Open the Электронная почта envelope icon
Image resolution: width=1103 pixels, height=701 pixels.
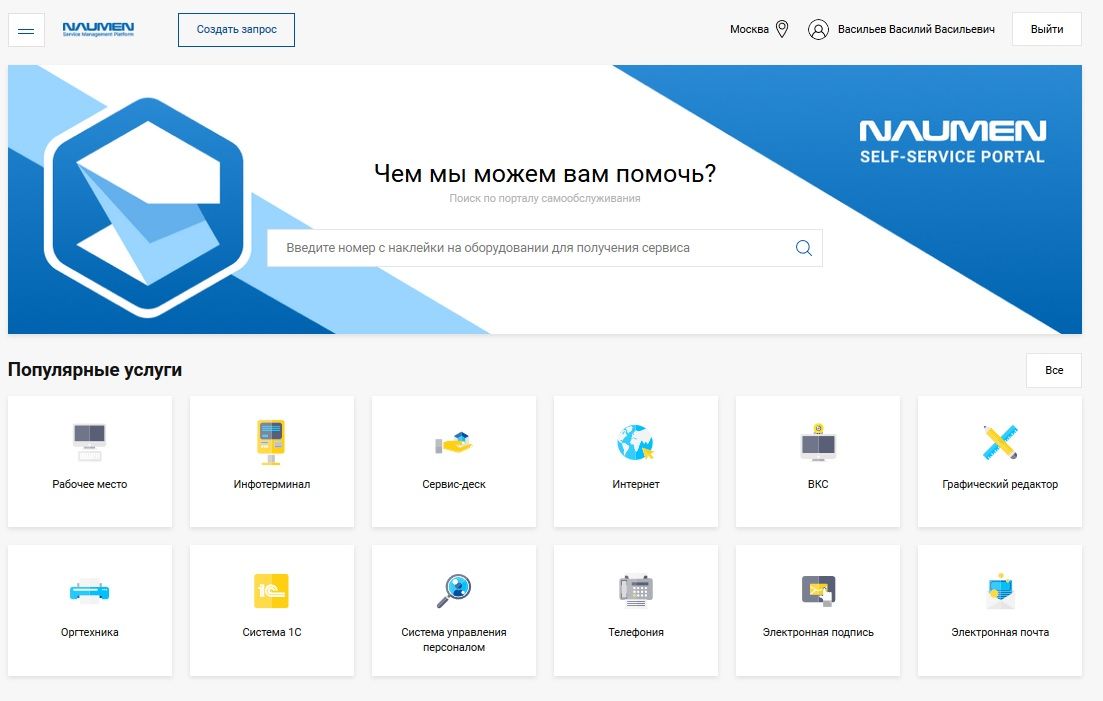[1000, 591]
